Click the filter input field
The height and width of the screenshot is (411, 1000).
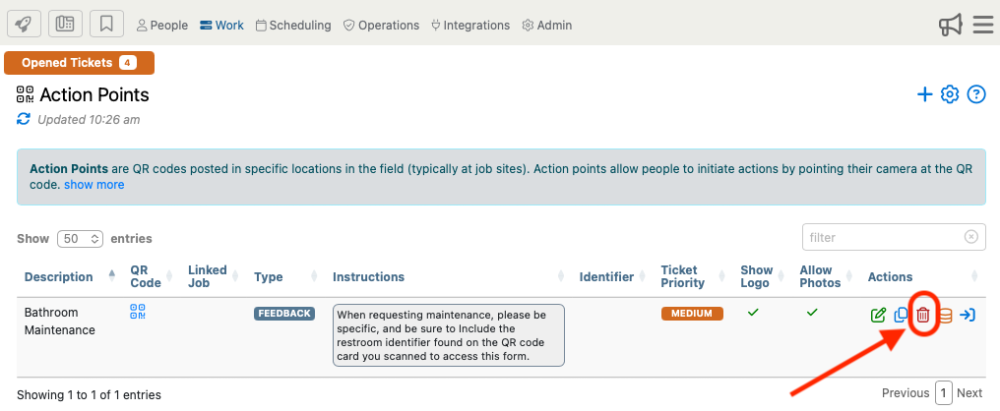[x=883, y=238]
